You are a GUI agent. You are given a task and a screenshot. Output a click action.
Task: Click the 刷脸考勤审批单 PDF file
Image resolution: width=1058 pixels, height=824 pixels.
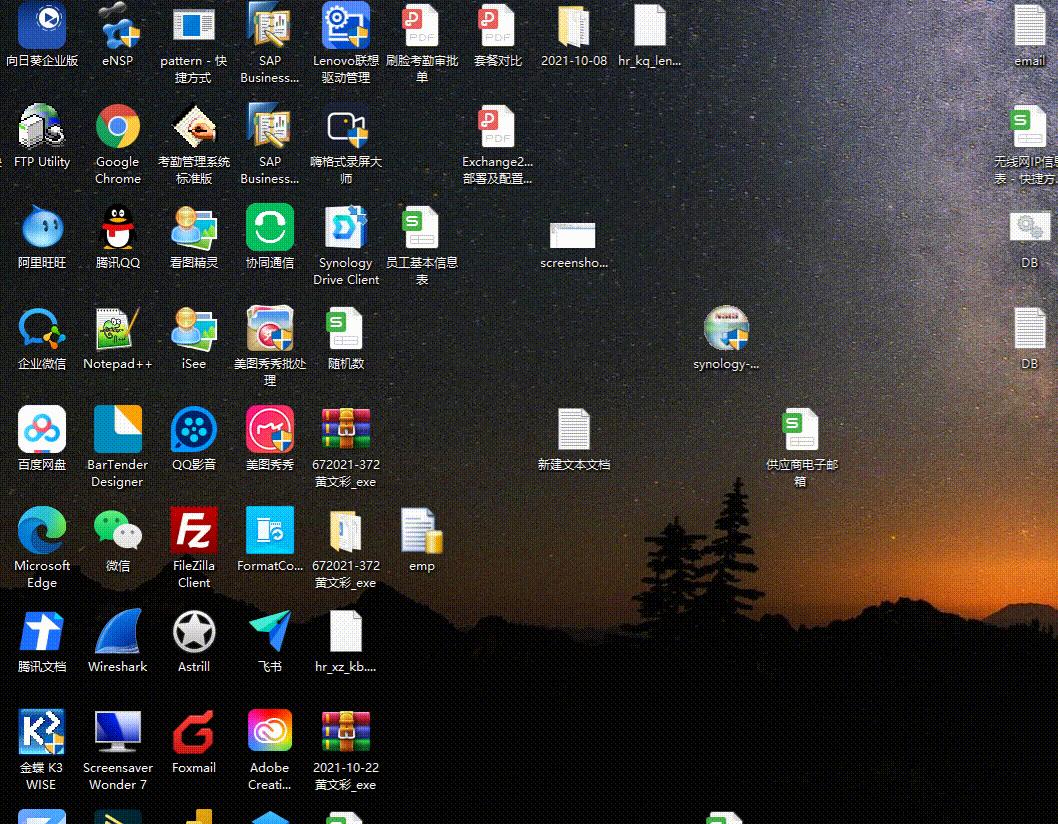(422, 26)
